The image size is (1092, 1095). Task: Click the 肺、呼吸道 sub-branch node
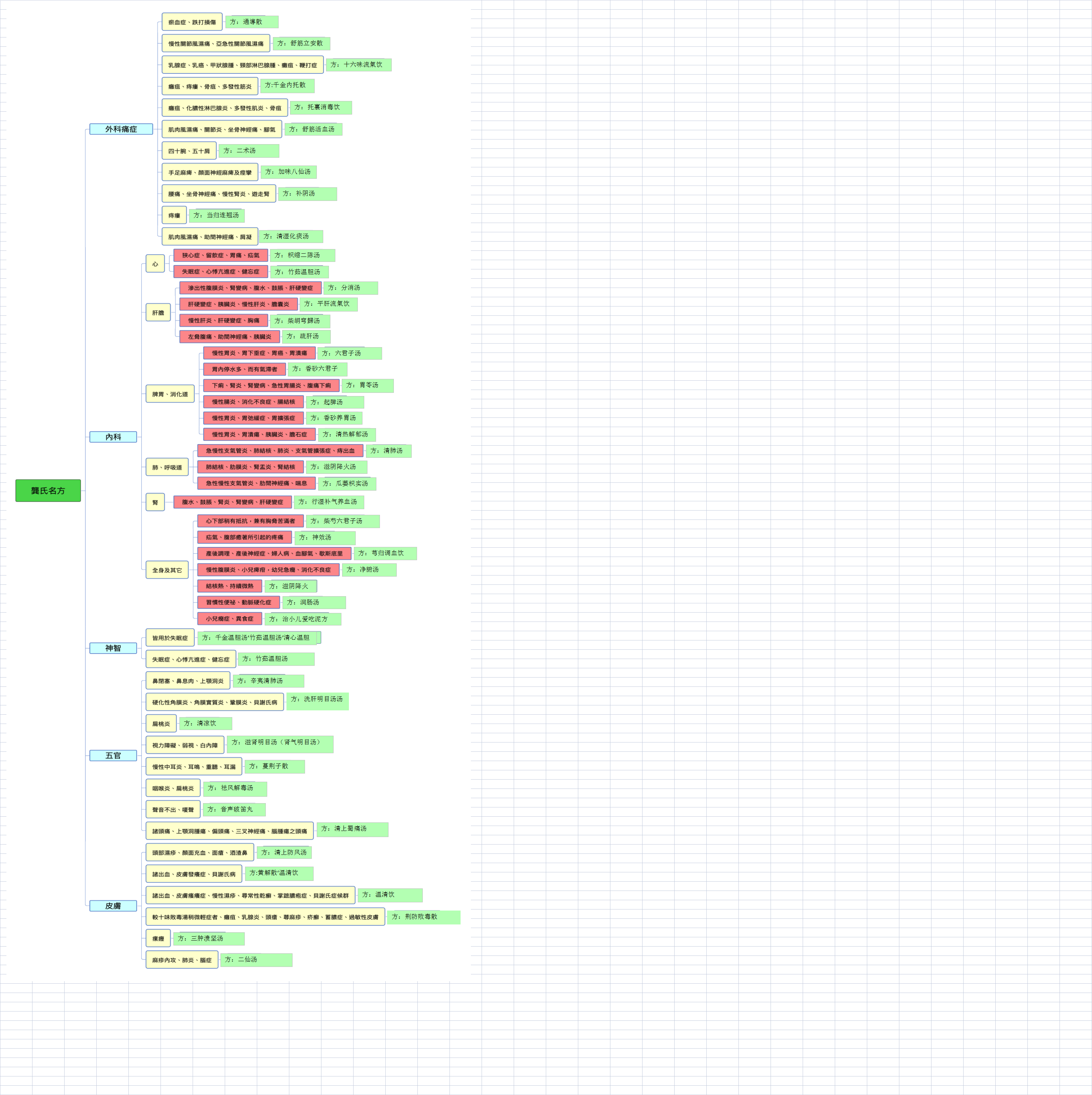(167, 467)
